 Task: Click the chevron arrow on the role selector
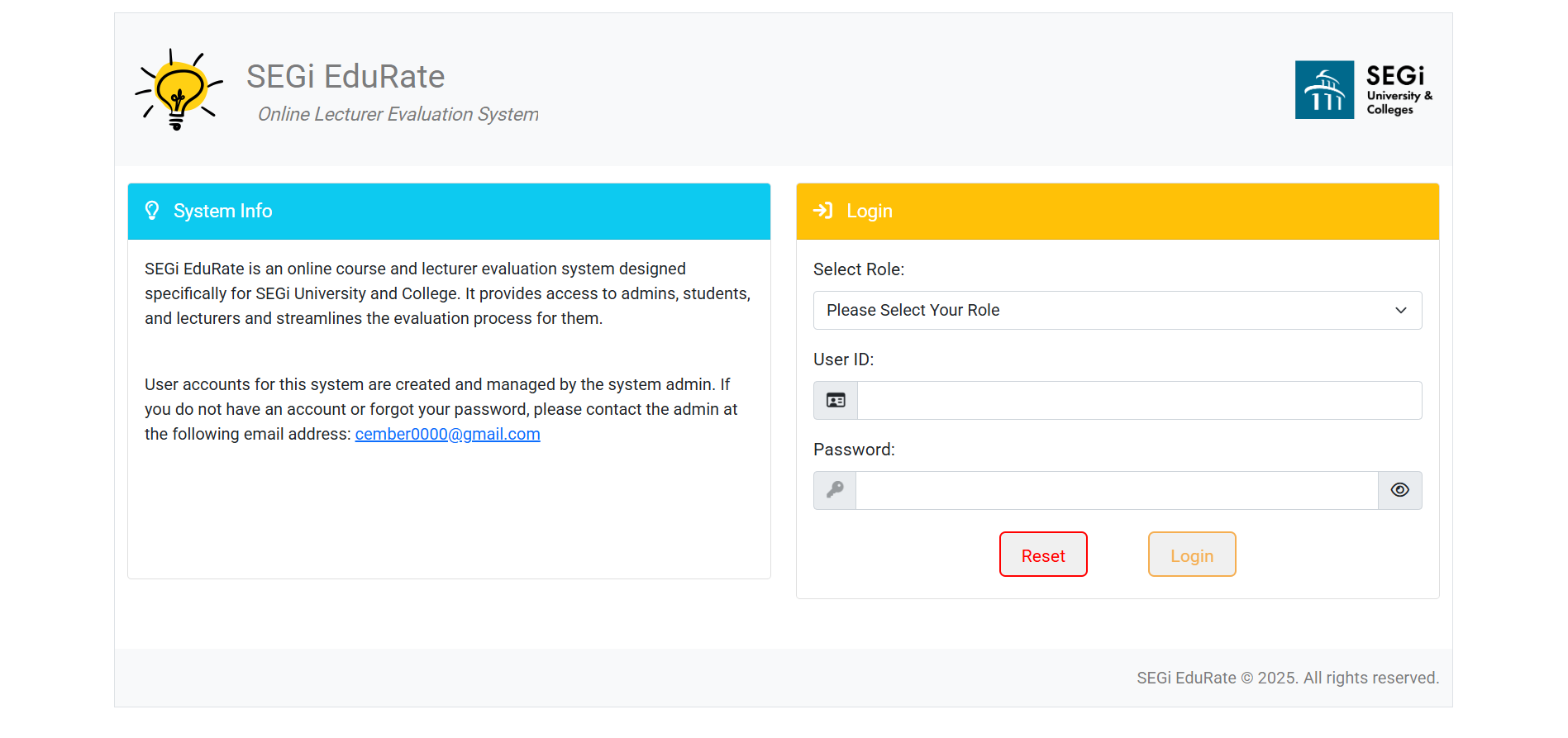[1401, 311]
